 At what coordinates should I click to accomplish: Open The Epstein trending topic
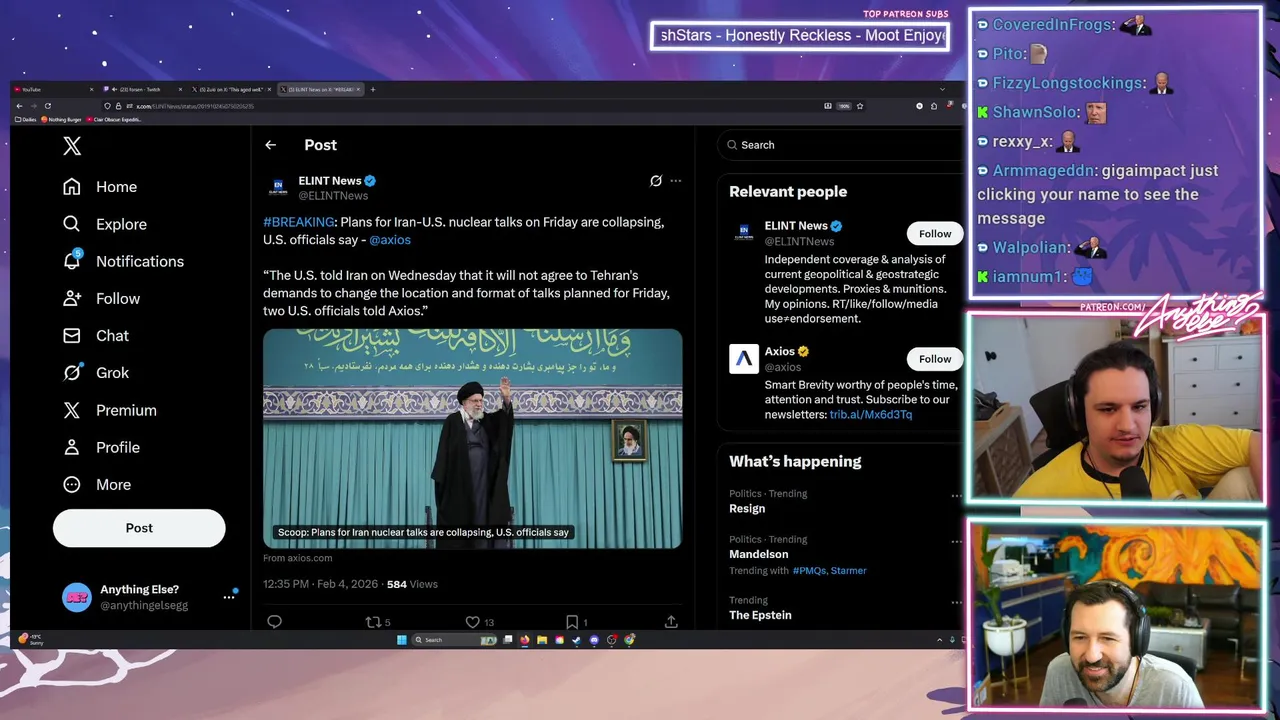pos(760,615)
